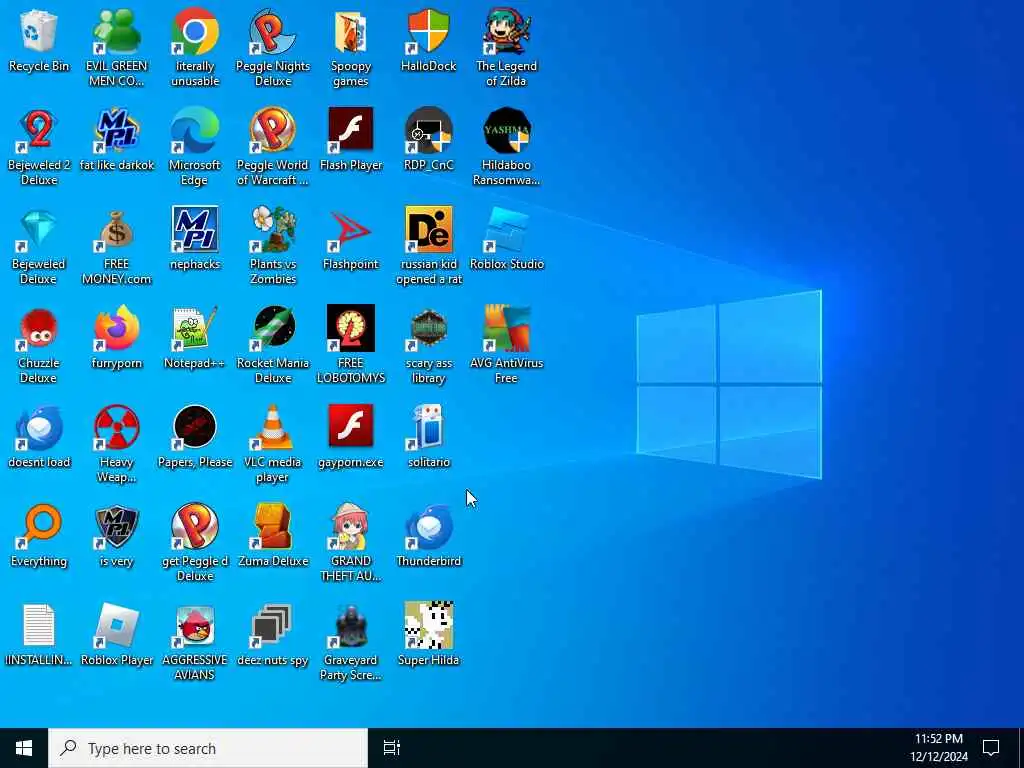Click the Zuma Deluxe icon
1024x768 pixels.
273,526
